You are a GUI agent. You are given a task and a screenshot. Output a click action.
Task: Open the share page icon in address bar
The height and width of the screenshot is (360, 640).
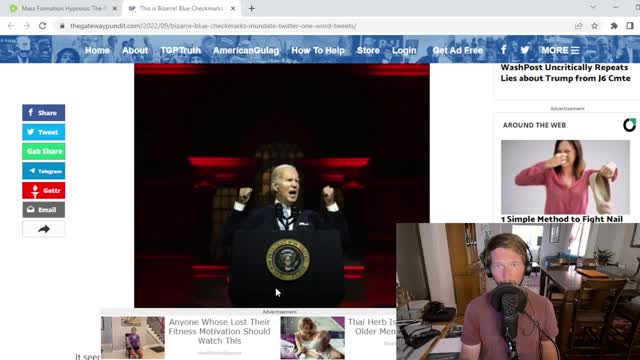[578, 26]
